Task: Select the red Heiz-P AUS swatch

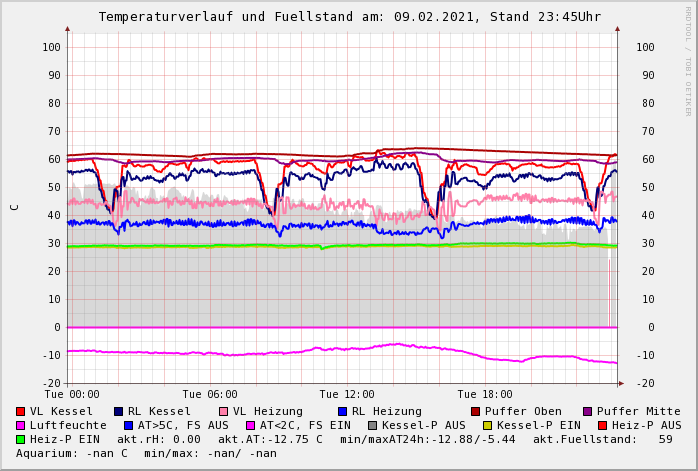Action: (602, 425)
